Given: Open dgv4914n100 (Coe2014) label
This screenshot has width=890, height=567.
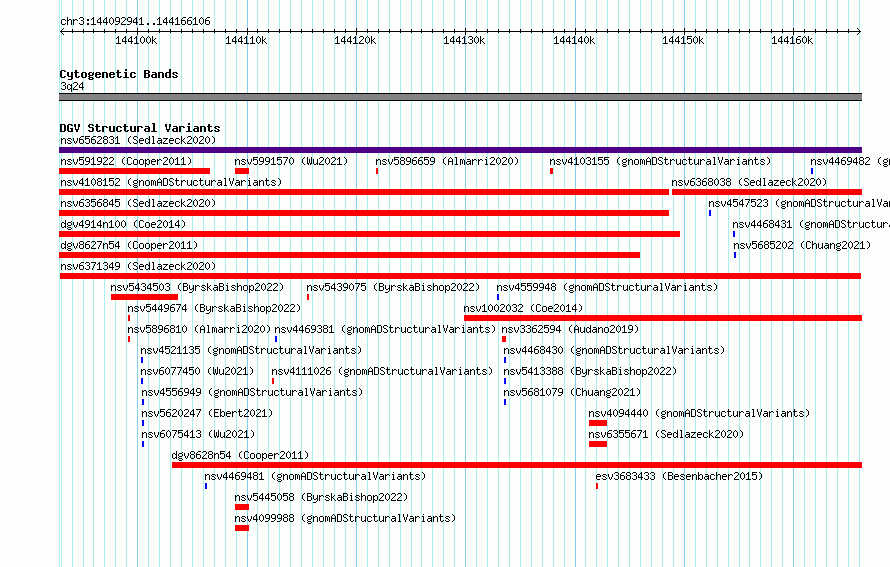Looking at the screenshot, I should tap(123, 224).
